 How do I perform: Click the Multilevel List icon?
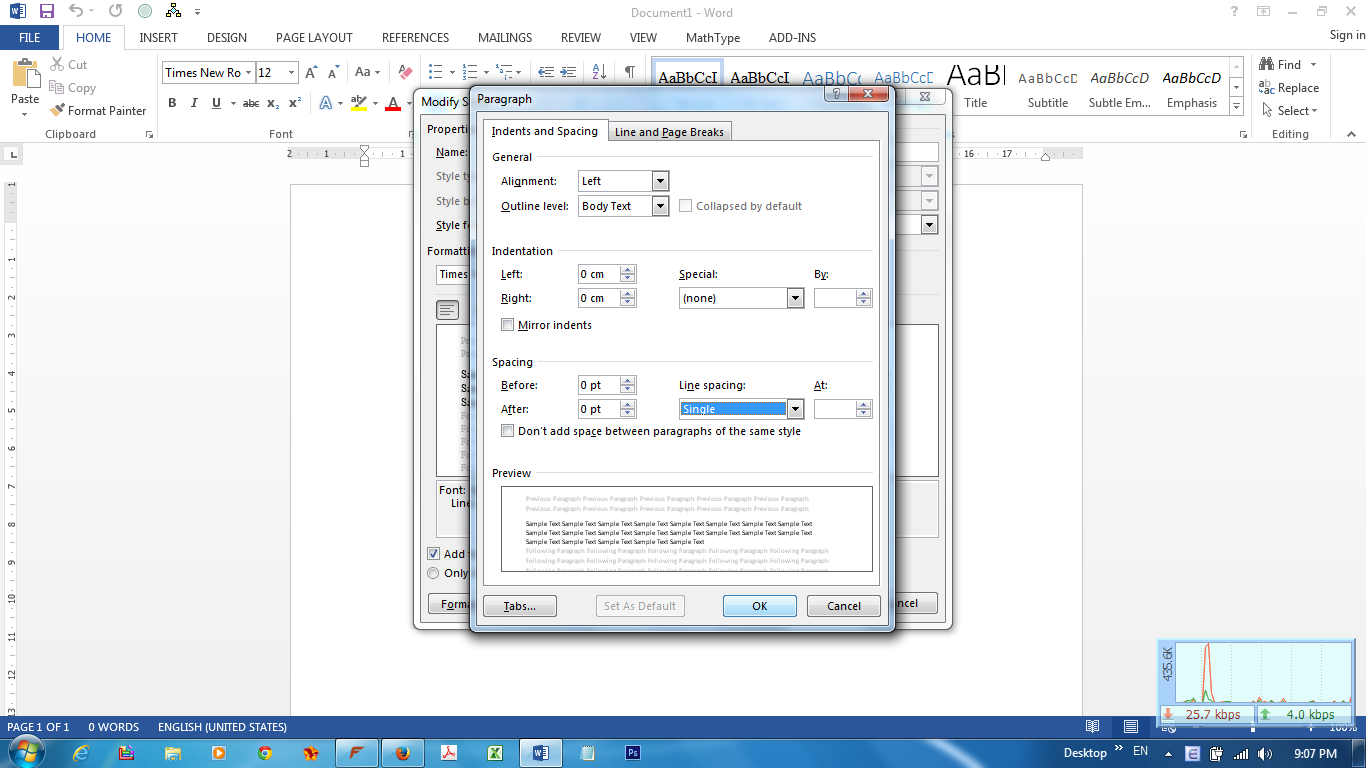(x=505, y=72)
